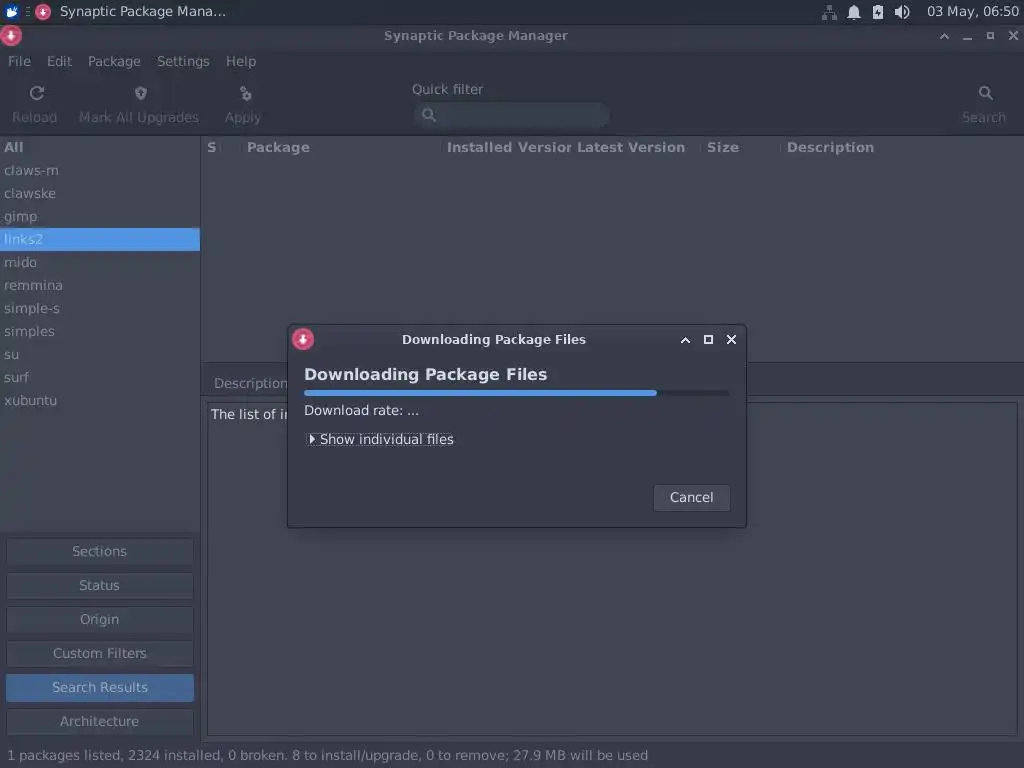The width and height of the screenshot is (1024, 768).
Task: Select surf in the search list
Action: [x=100, y=377]
